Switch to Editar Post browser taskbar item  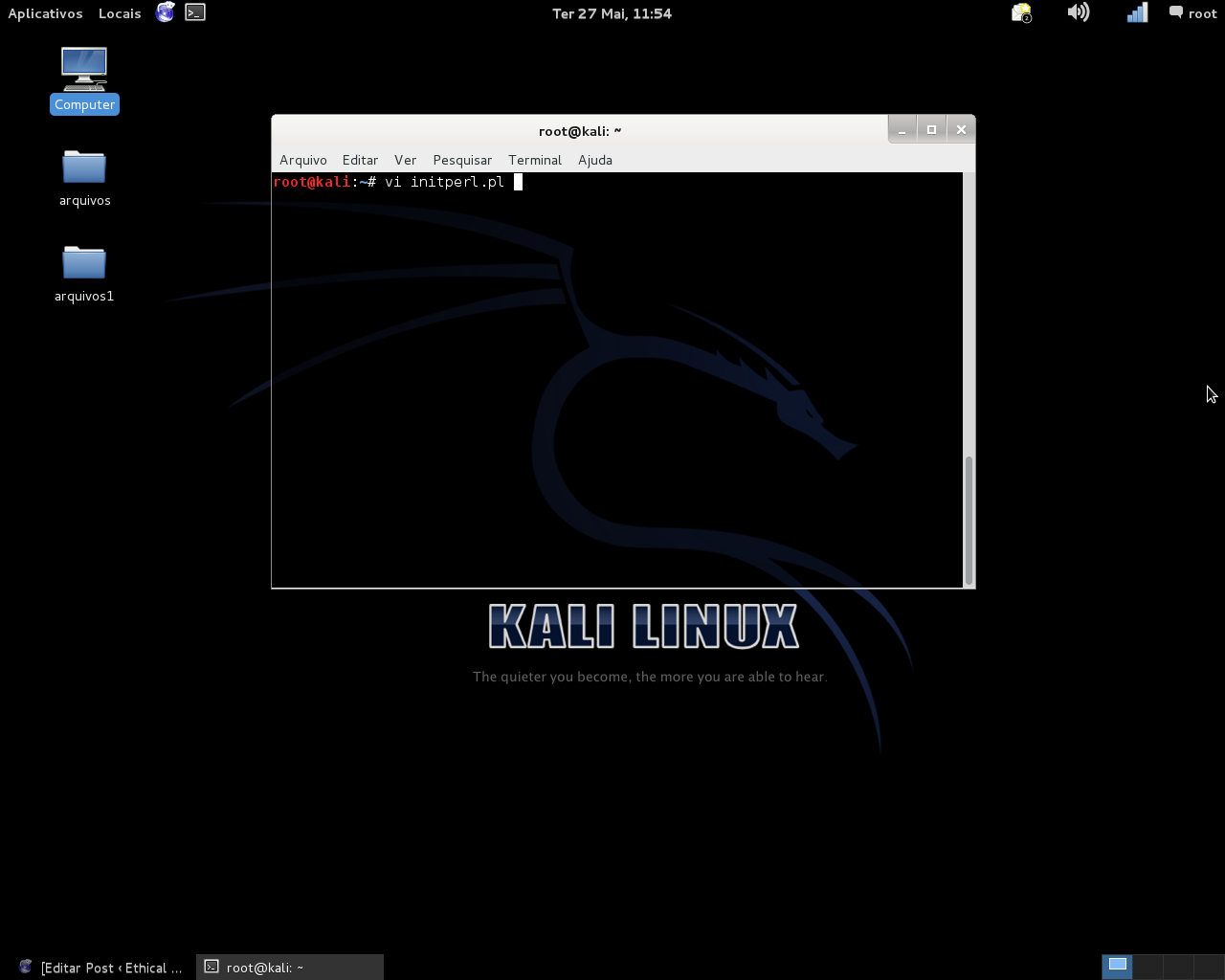point(100,968)
